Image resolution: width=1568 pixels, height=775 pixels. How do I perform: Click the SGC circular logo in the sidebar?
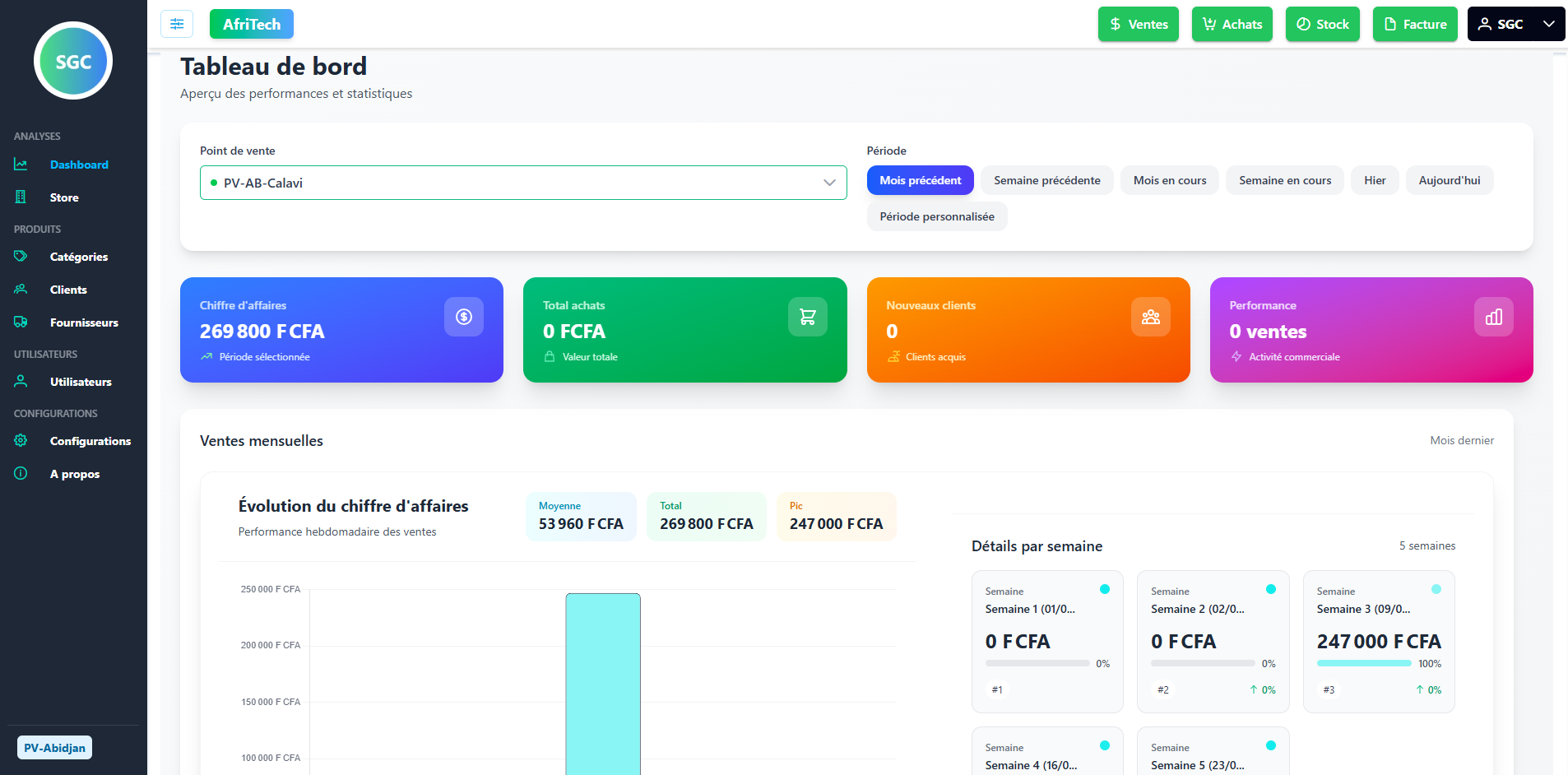pos(73,61)
